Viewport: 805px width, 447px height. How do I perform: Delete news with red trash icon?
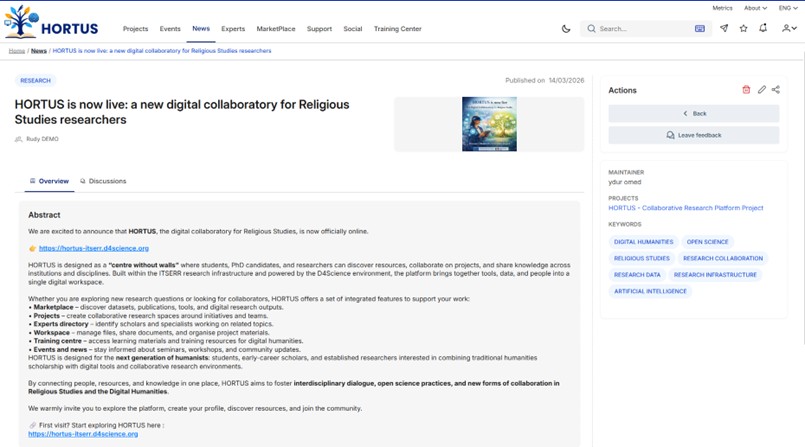pos(746,90)
